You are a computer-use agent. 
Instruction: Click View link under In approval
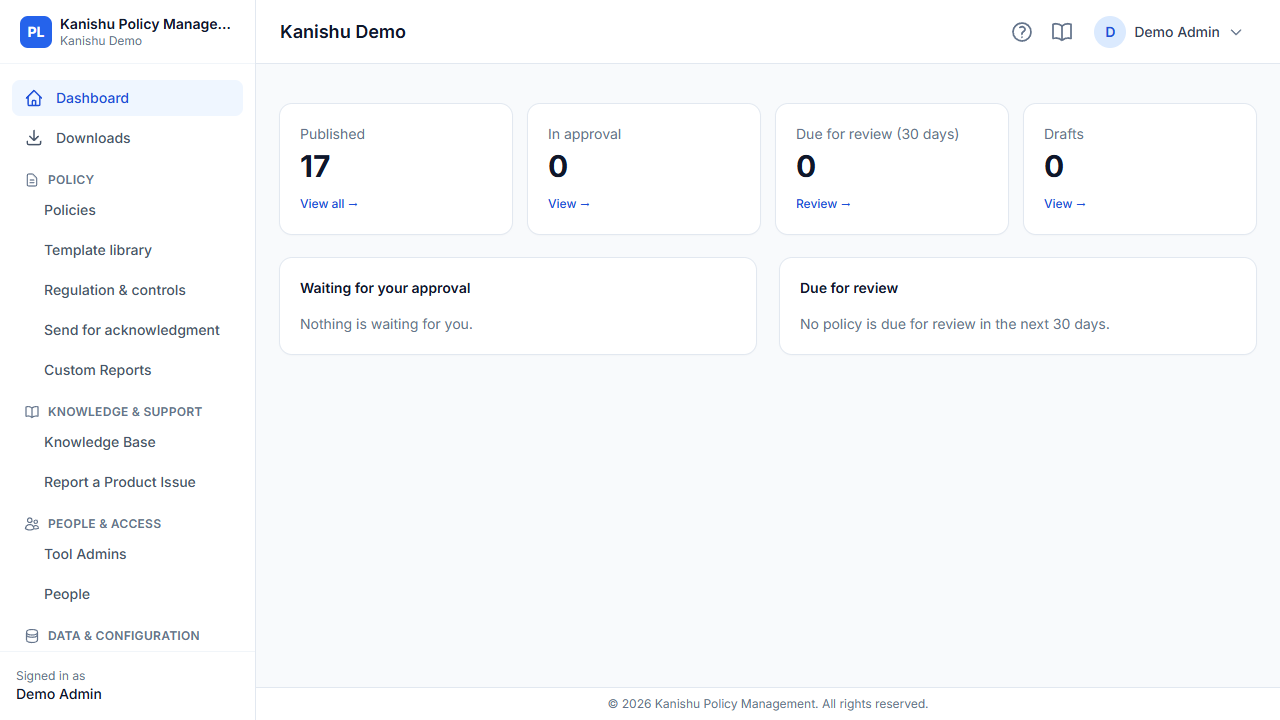[569, 204]
